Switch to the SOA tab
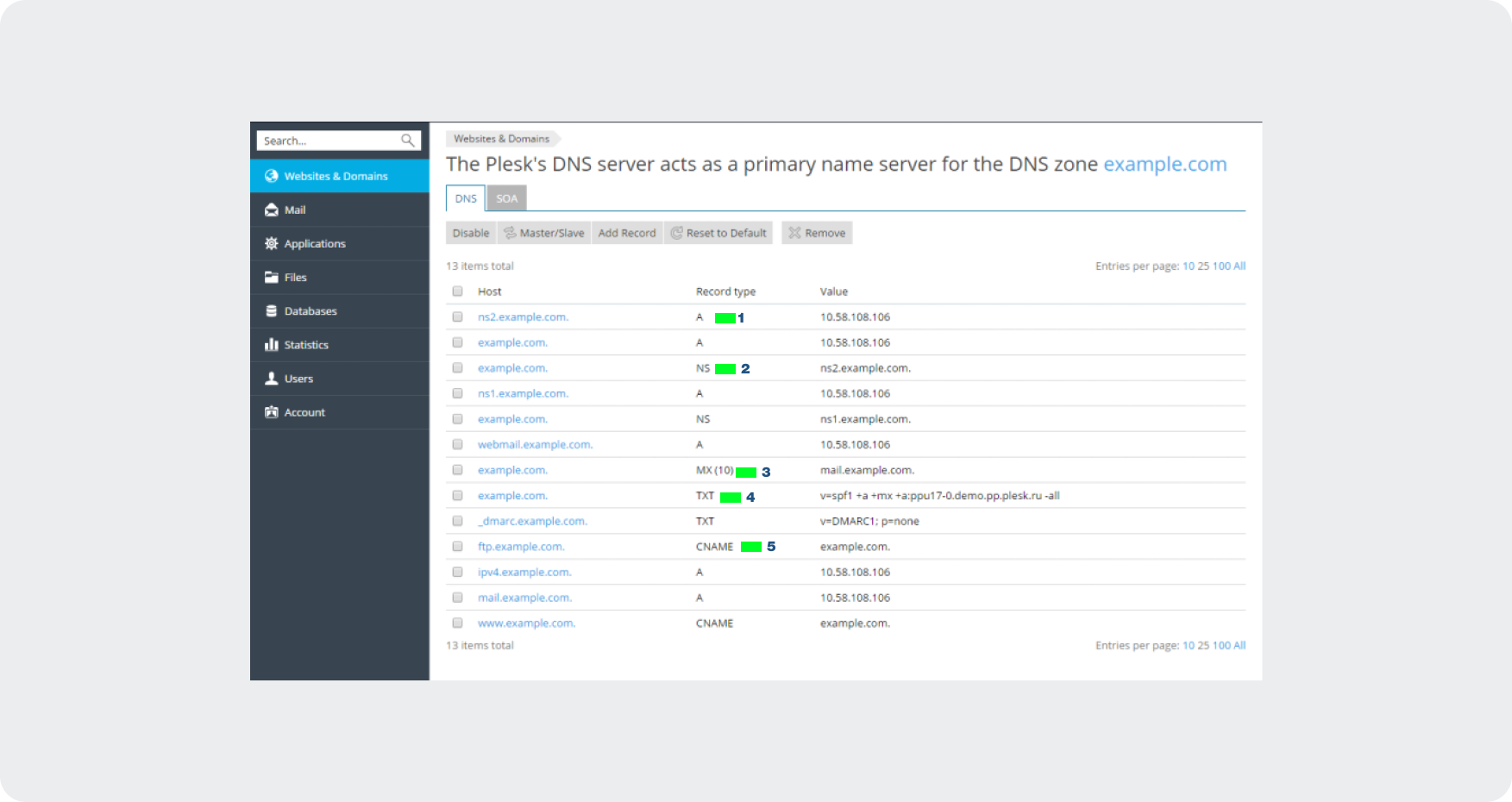 (x=506, y=198)
